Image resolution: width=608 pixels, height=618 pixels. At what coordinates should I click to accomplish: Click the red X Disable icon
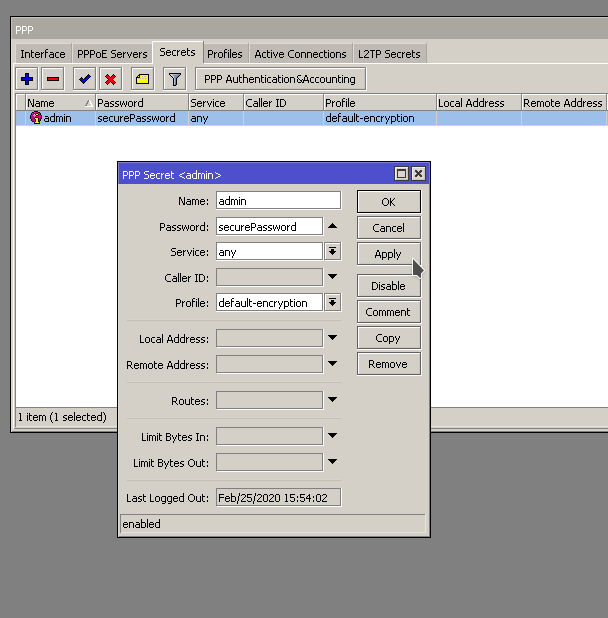[x=111, y=79]
